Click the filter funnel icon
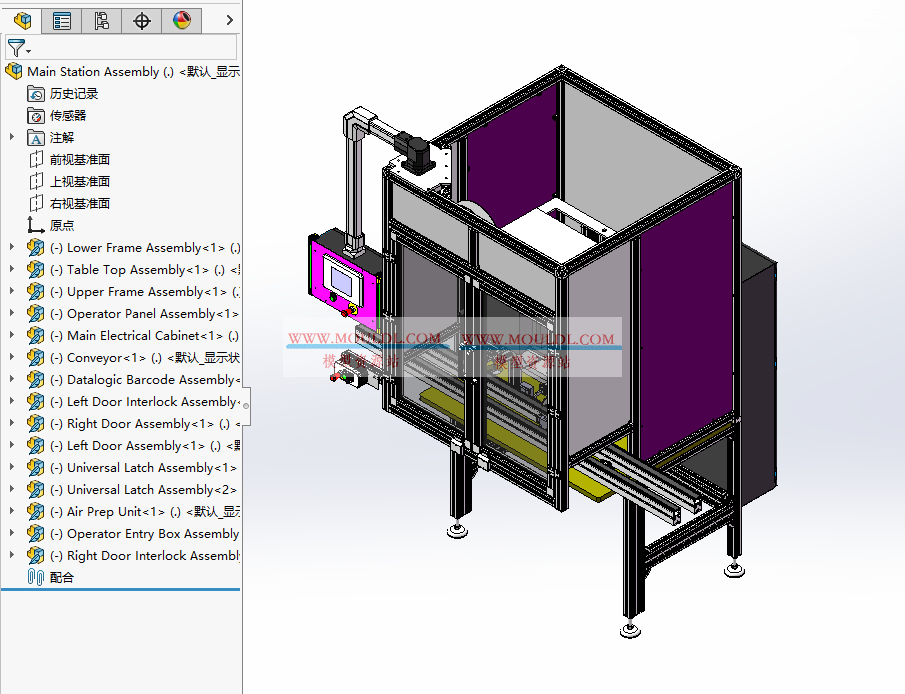 point(16,47)
